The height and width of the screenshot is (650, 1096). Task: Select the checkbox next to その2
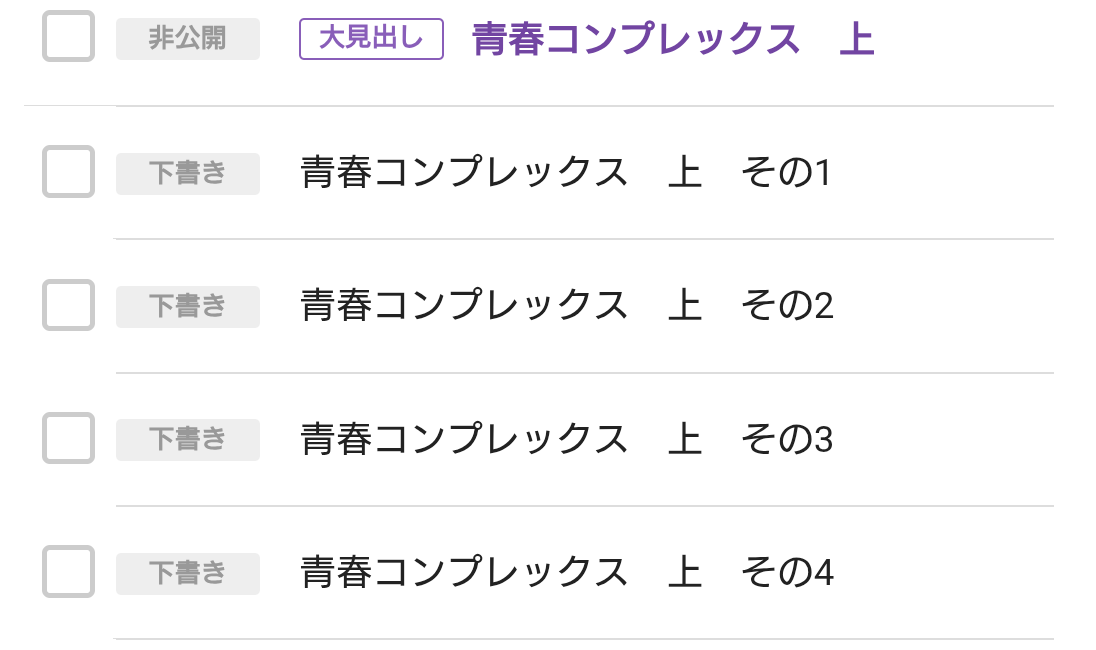click(68, 305)
